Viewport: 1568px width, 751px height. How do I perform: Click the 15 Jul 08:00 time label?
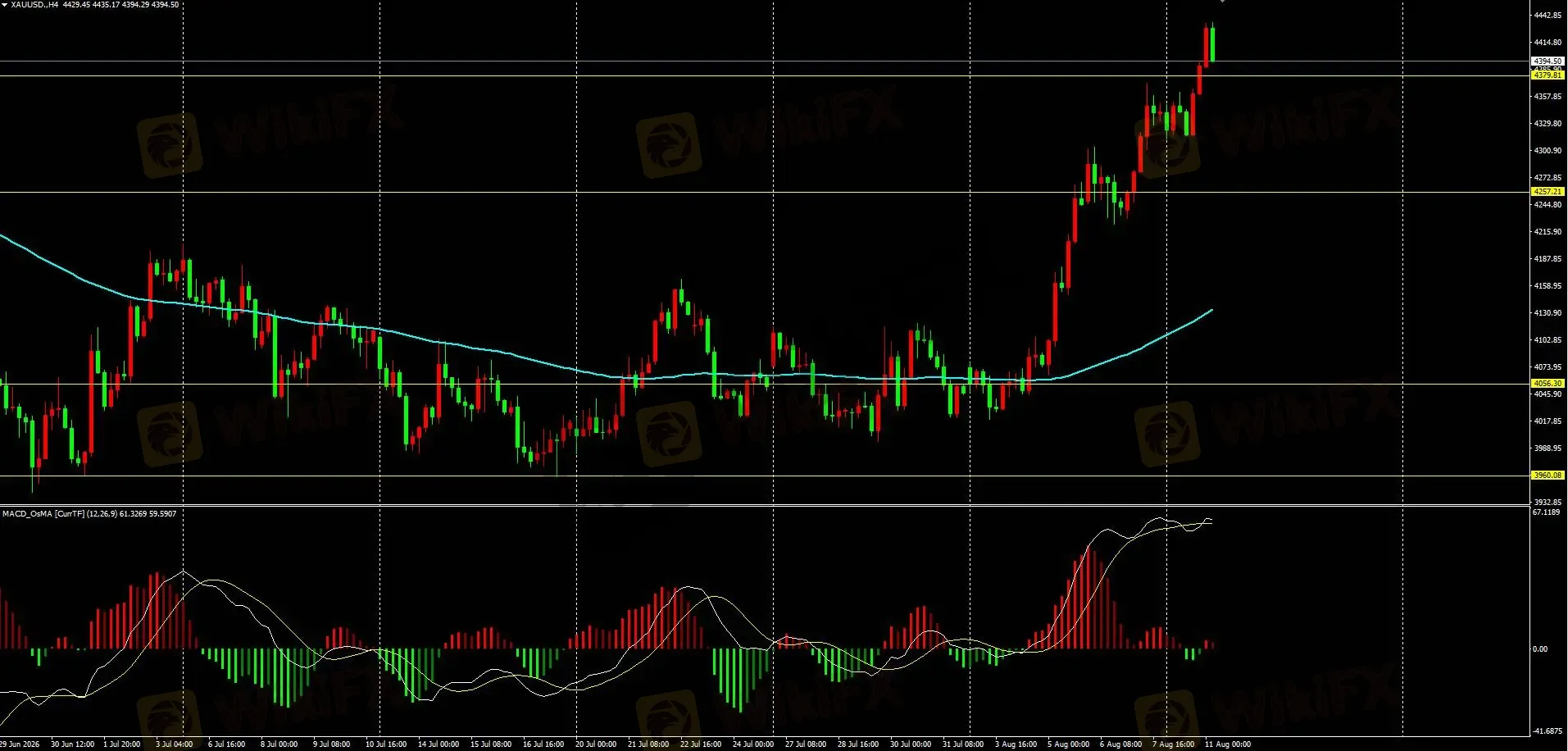click(491, 744)
